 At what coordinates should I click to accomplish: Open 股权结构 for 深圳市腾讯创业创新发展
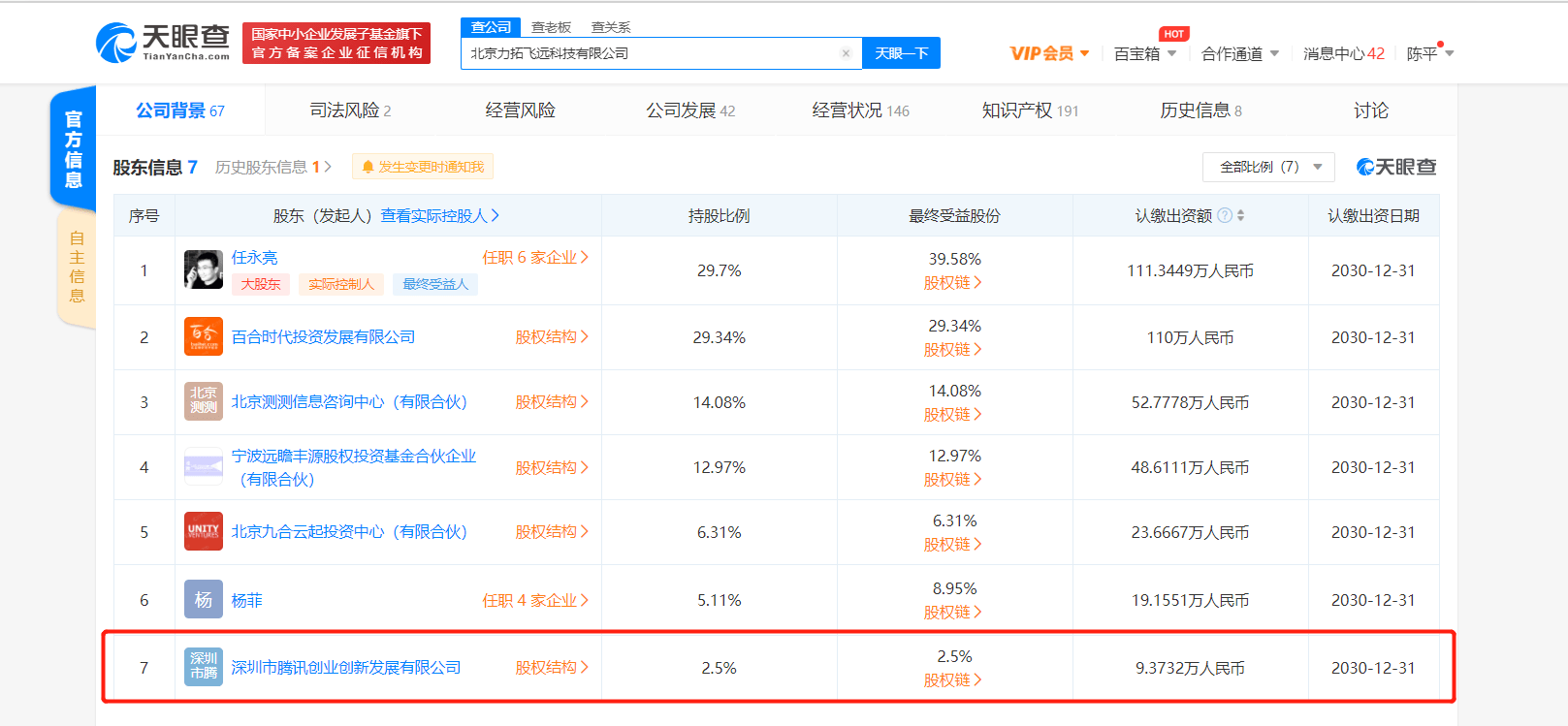click(x=552, y=667)
